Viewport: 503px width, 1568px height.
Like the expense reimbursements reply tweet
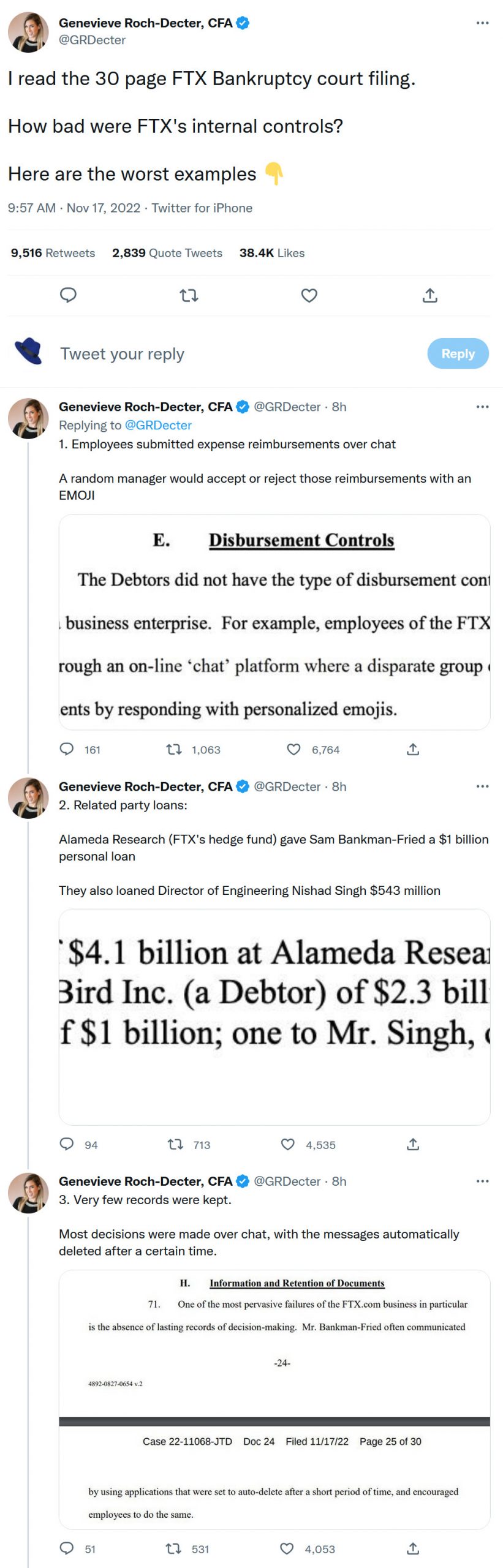click(x=294, y=749)
